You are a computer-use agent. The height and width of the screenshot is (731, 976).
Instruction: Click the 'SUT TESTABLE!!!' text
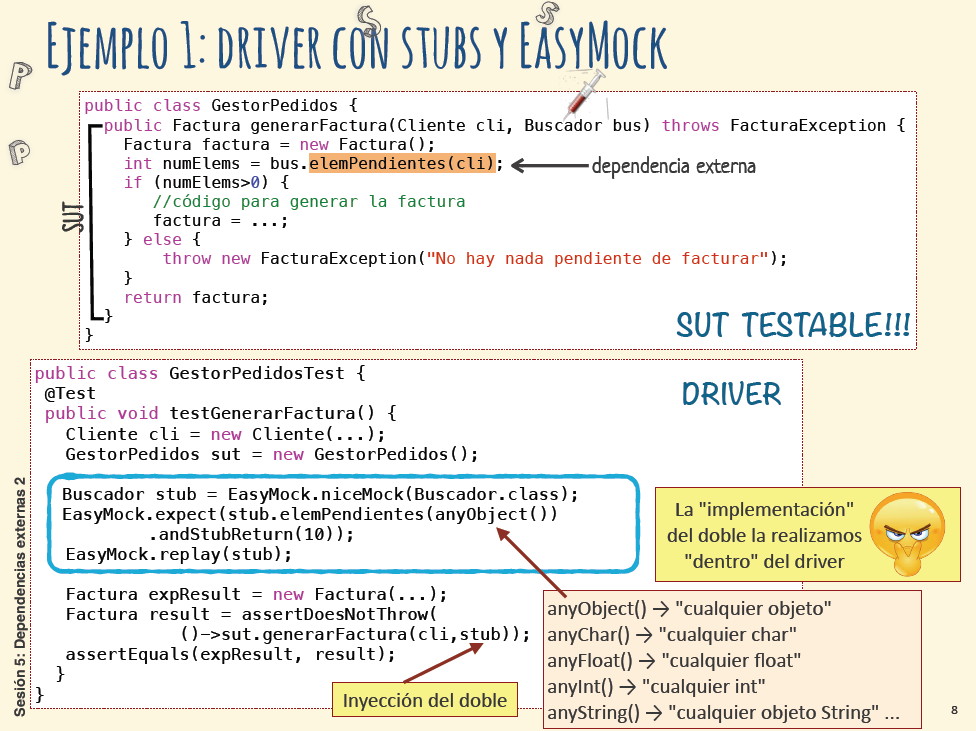click(x=793, y=326)
